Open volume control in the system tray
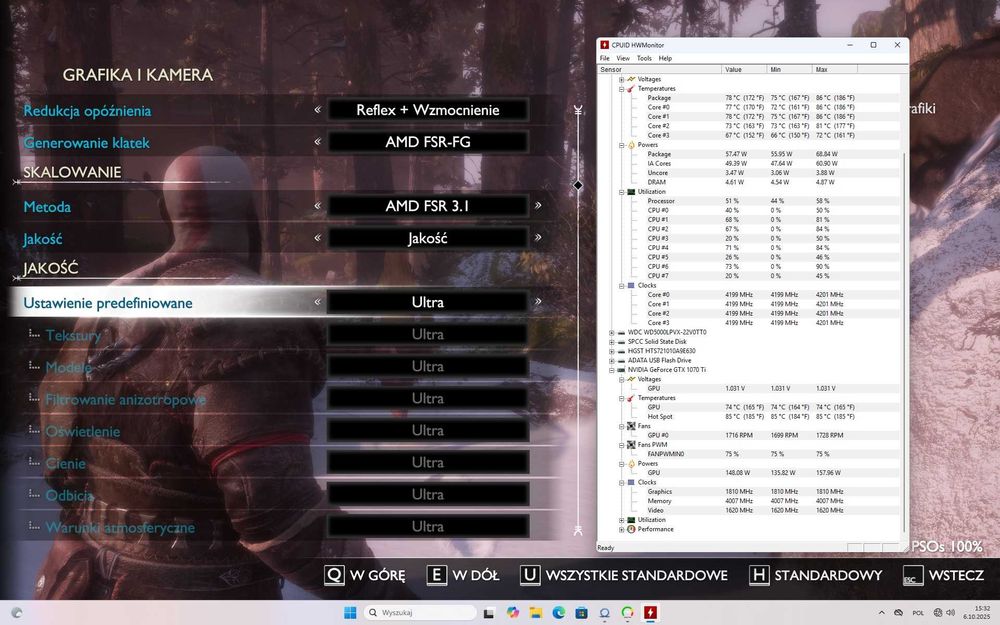The width and height of the screenshot is (1000, 625). coord(950,612)
